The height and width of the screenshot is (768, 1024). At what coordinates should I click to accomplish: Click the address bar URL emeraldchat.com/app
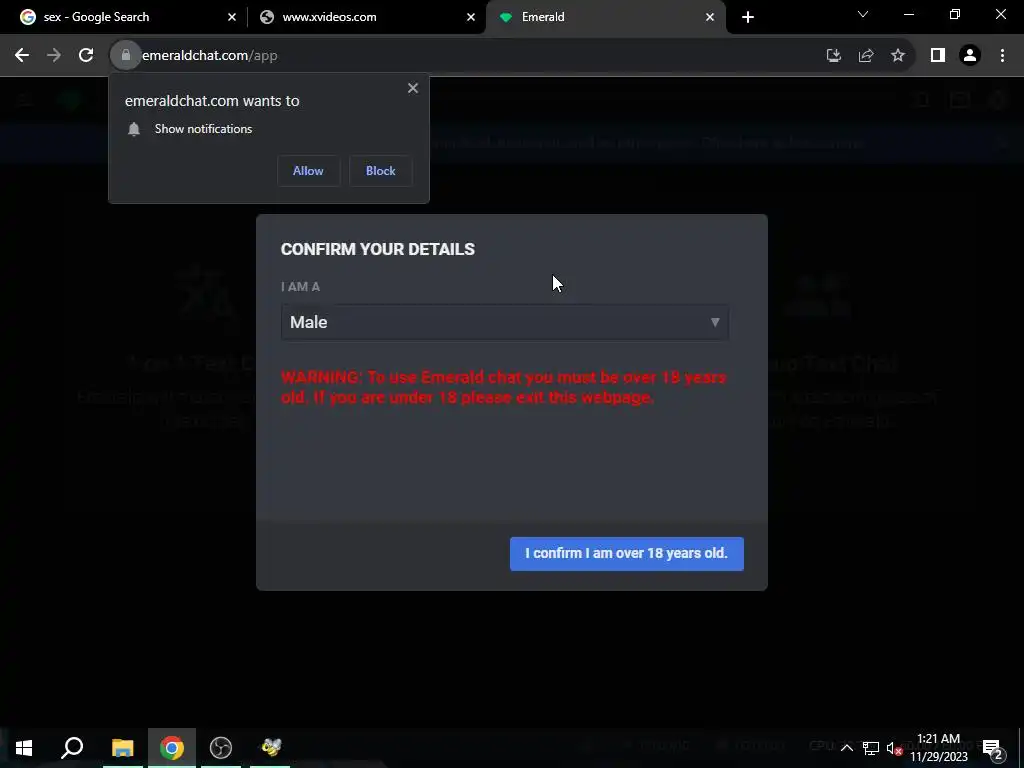[210, 56]
